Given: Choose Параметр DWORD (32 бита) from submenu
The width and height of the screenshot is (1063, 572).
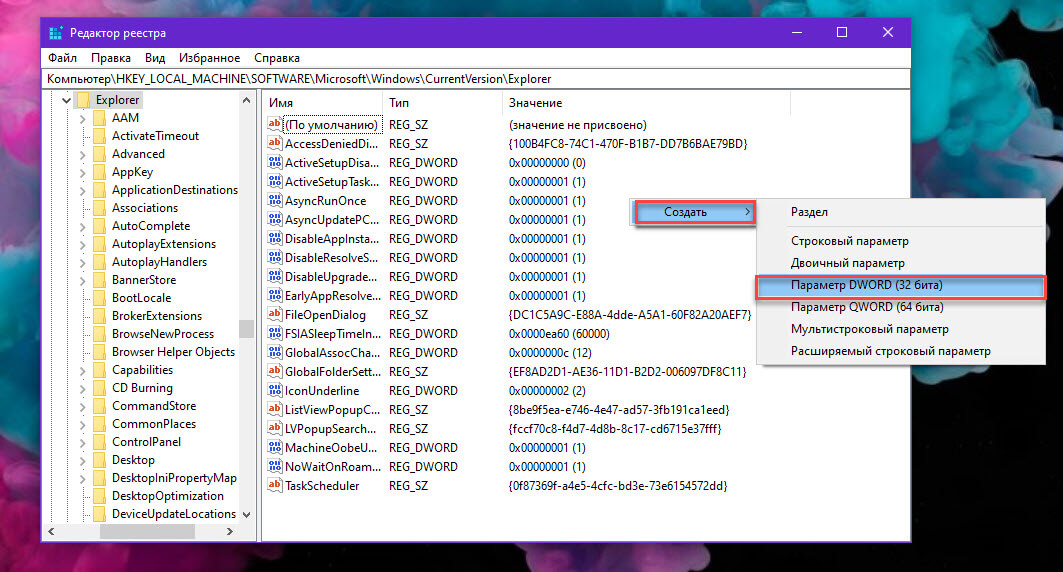Looking at the screenshot, I should click(x=900, y=285).
